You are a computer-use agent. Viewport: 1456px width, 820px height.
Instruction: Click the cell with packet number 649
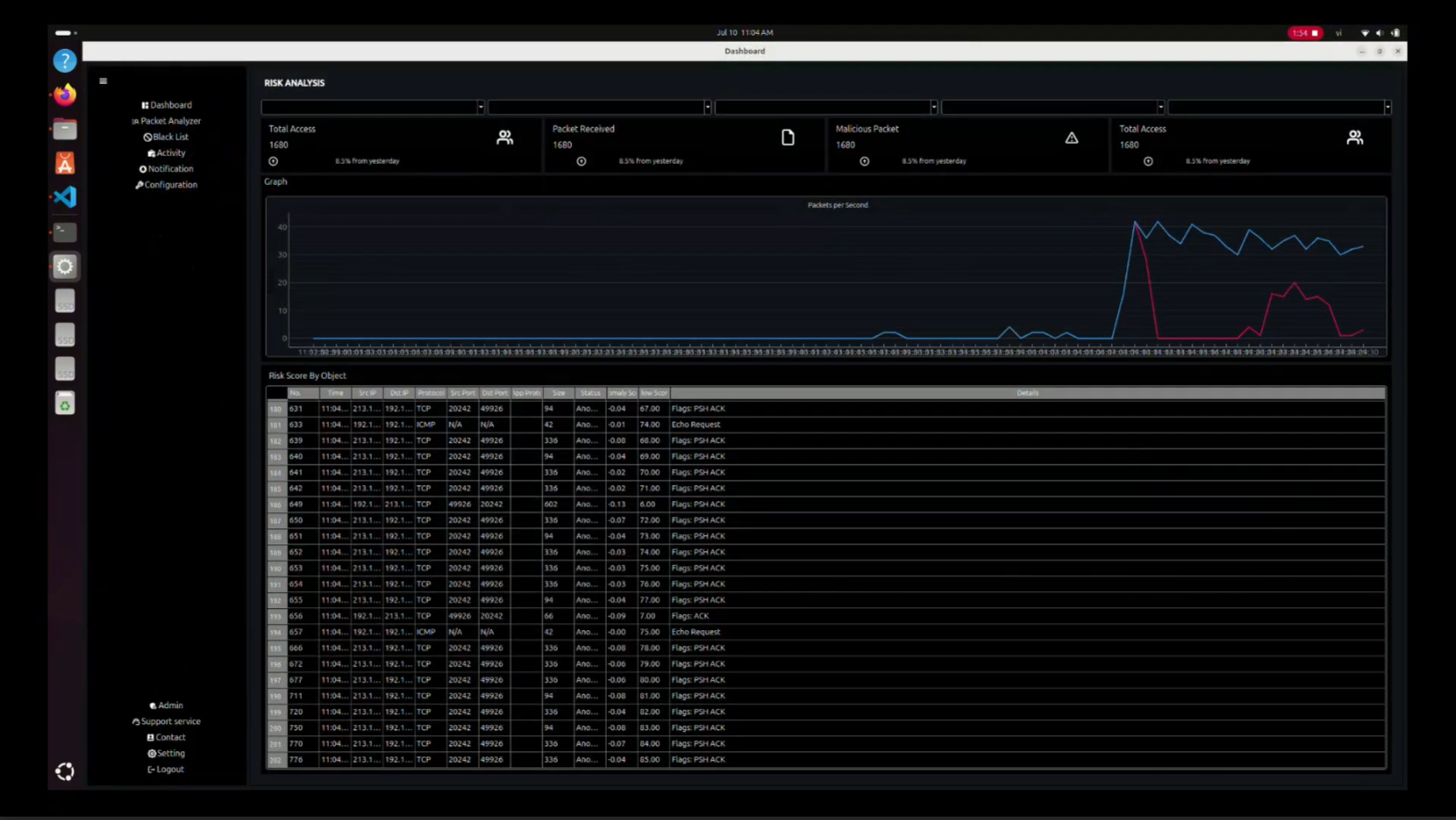tap(303, 505)
